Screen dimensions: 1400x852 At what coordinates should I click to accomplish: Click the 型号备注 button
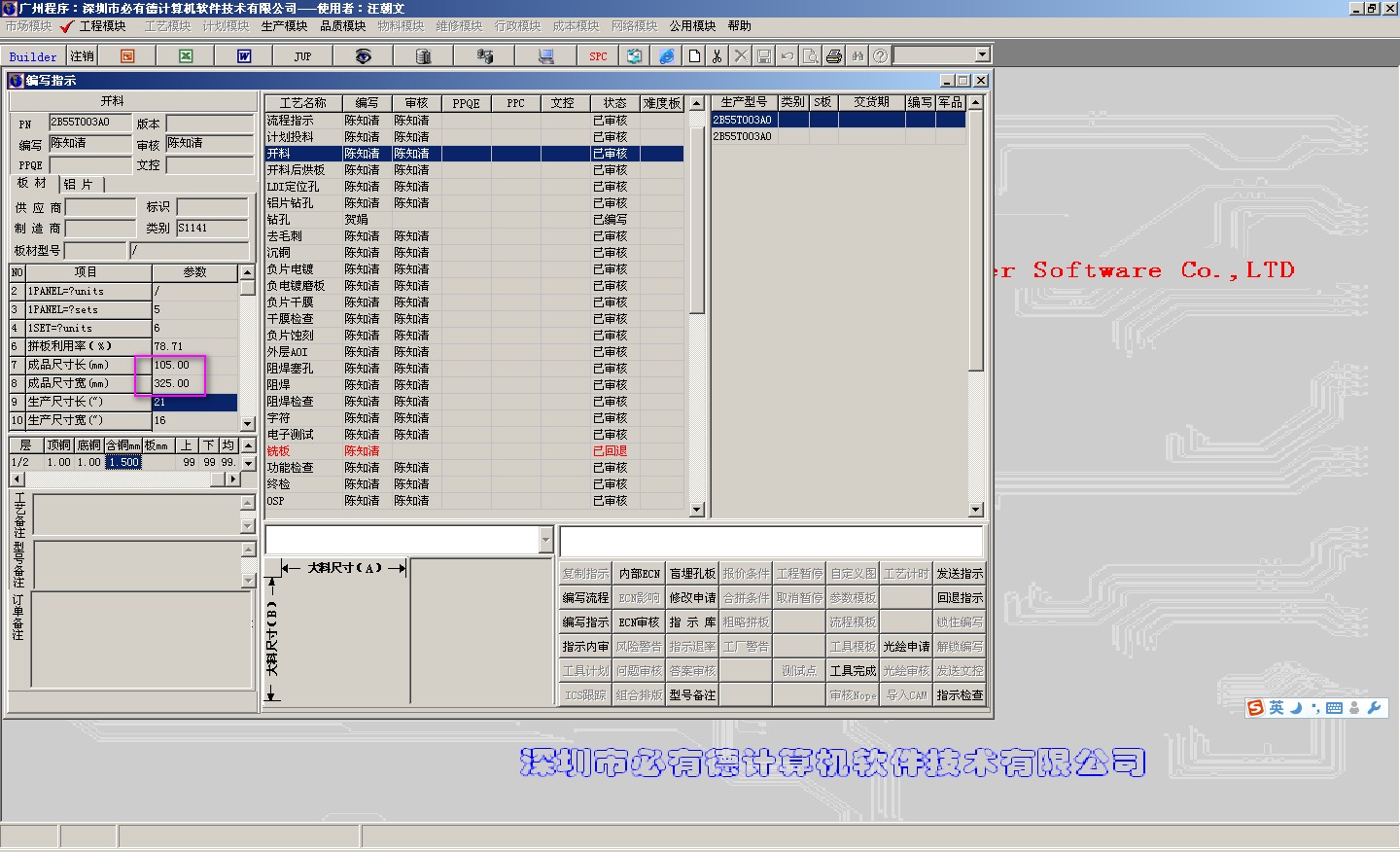692,695
